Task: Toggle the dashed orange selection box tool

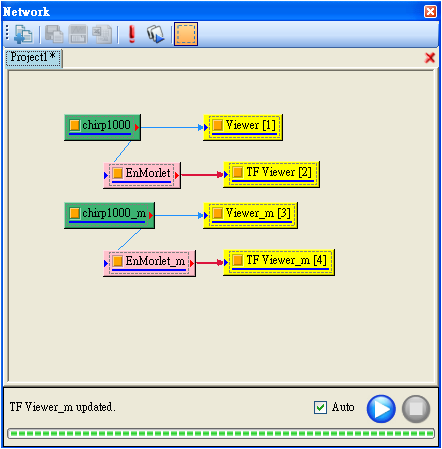Action: coord(186,34)
